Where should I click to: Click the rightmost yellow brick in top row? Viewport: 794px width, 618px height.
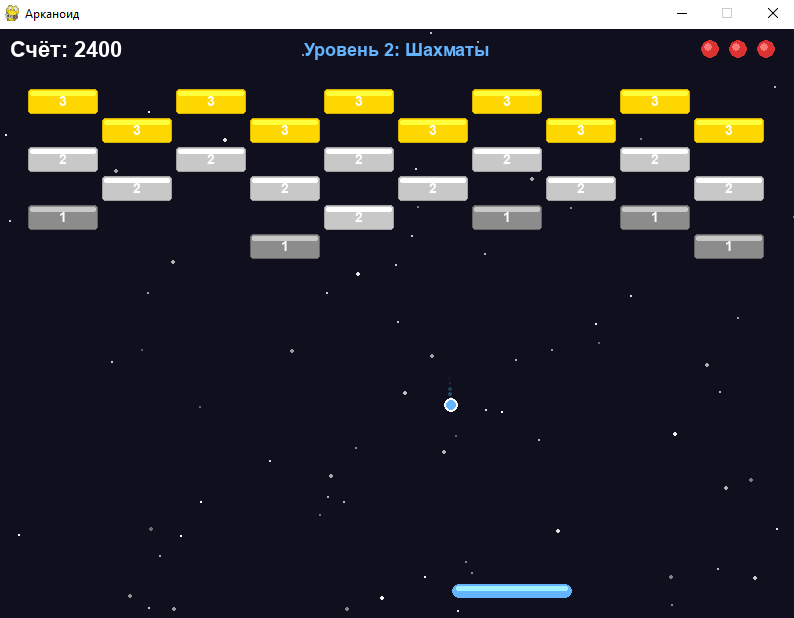655,101
